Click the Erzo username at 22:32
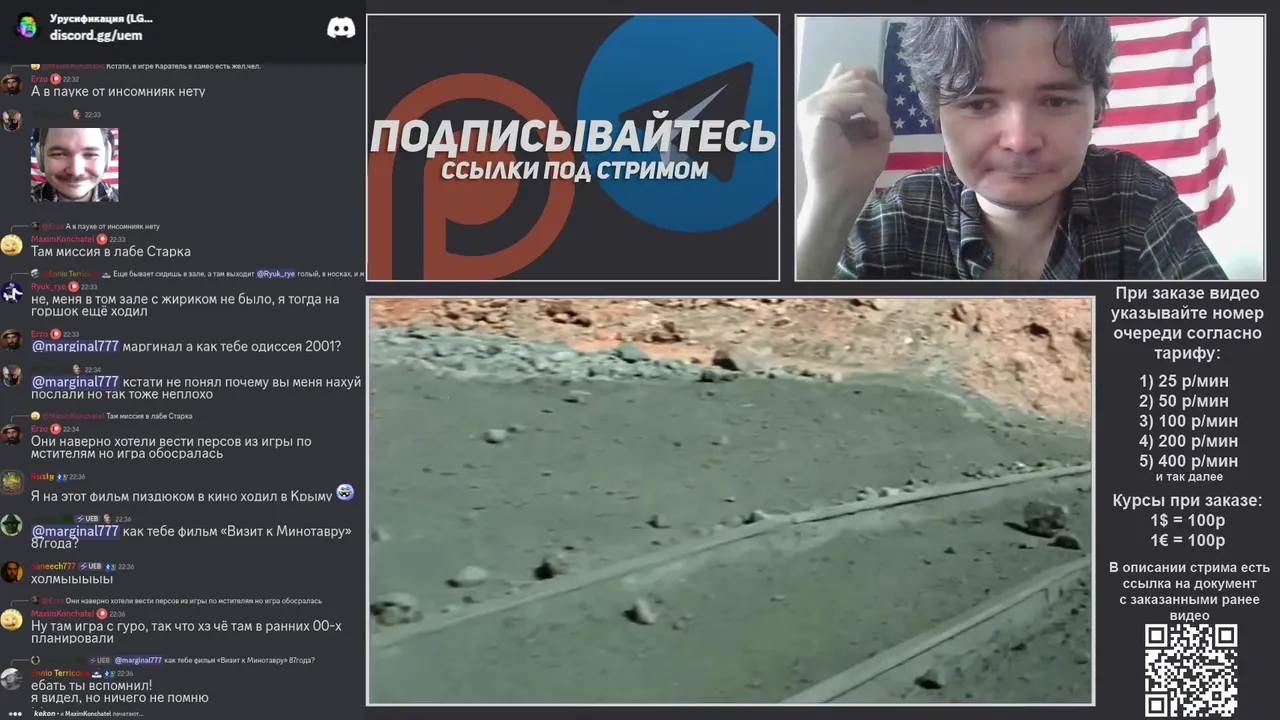The width and height of the screenshot is (1280, 720). tap(39, 78)
